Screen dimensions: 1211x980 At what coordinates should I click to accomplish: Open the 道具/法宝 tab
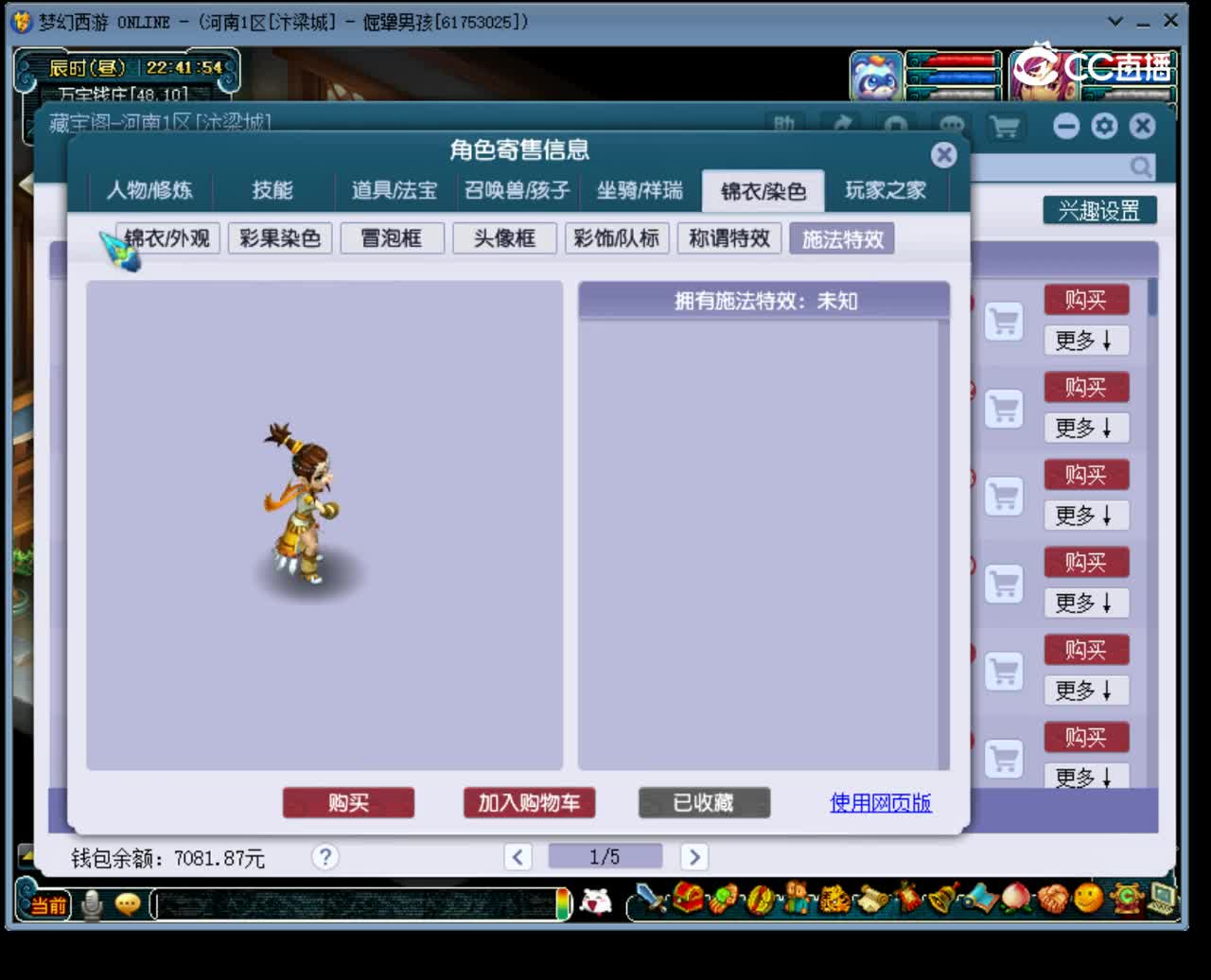395,190
